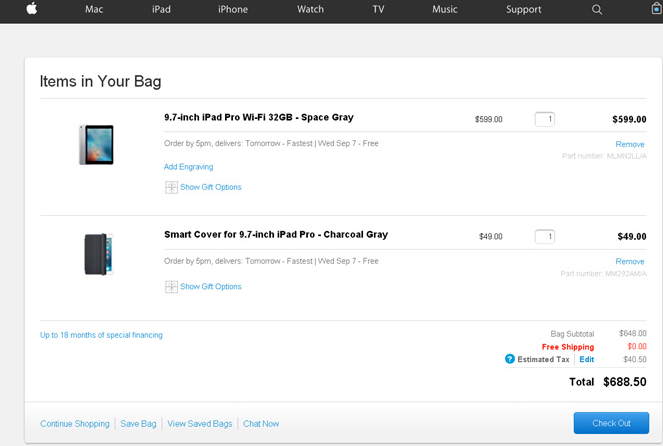The height and width of the screenshot is (446, 663).
Task: Click the bold $599.00 line total
Action: [629, 119]
